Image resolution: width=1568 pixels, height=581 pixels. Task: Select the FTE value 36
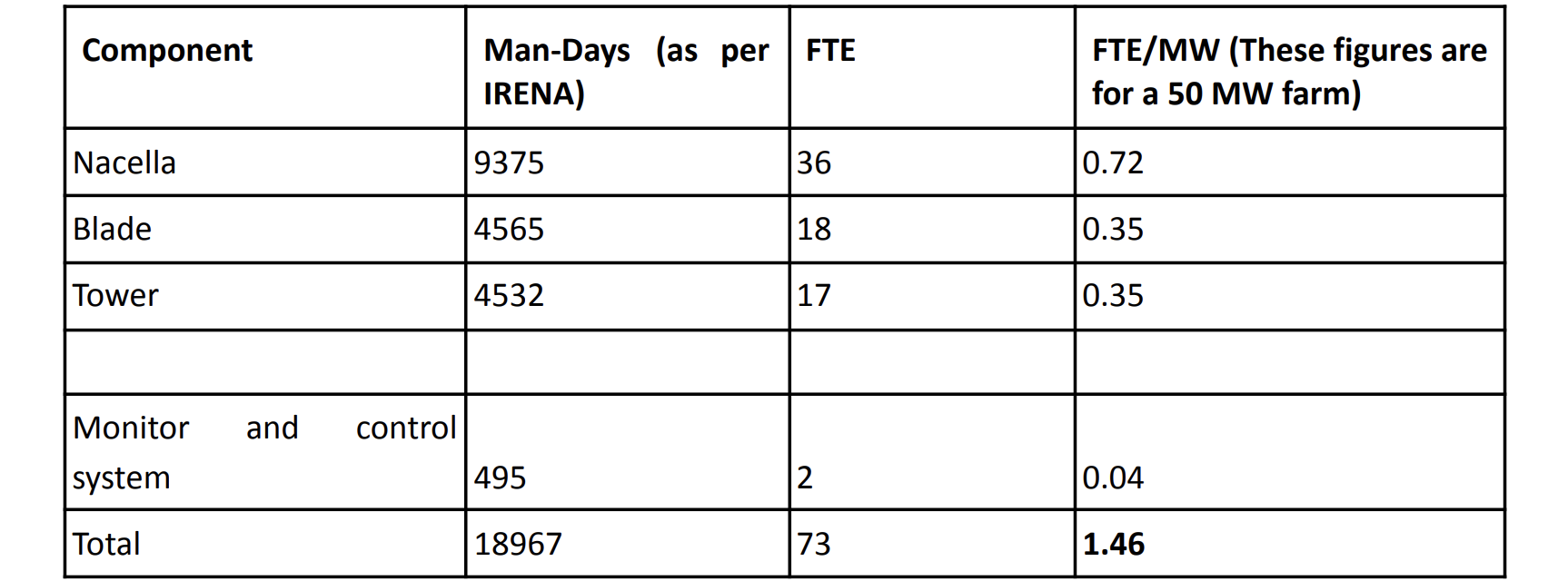(932, 162)
